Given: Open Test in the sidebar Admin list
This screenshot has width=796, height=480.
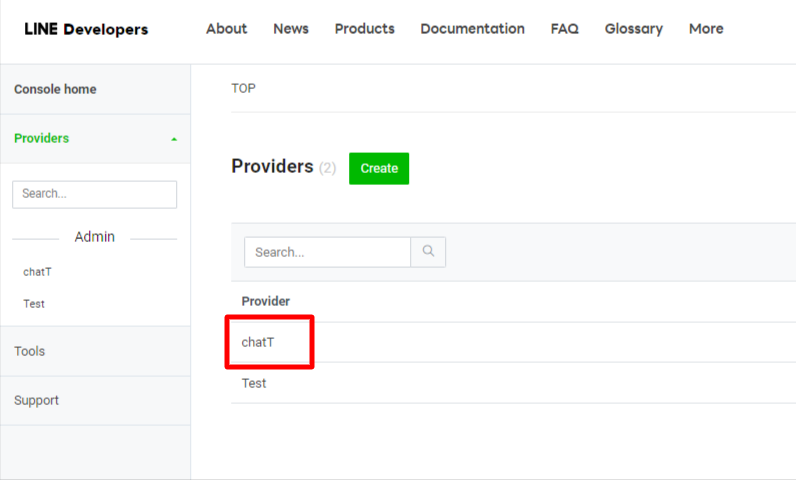Looking at the screenshot, I should click(x=34, y=304).
